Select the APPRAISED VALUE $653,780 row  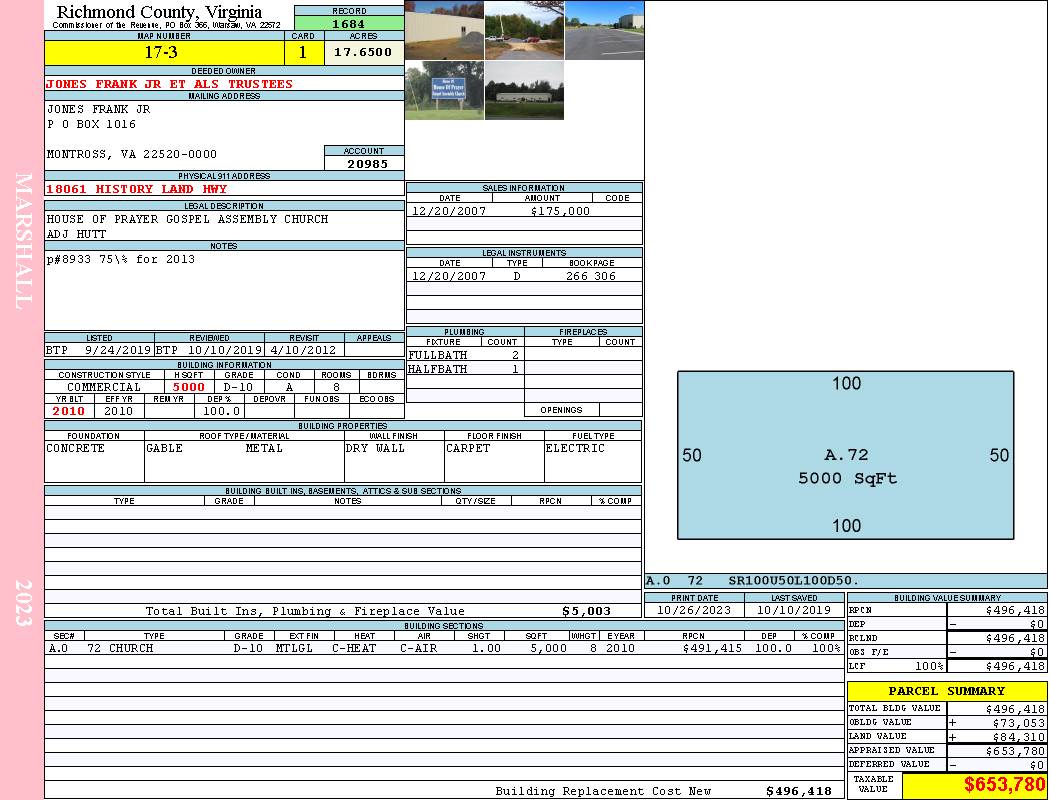(x=947, y=751)
